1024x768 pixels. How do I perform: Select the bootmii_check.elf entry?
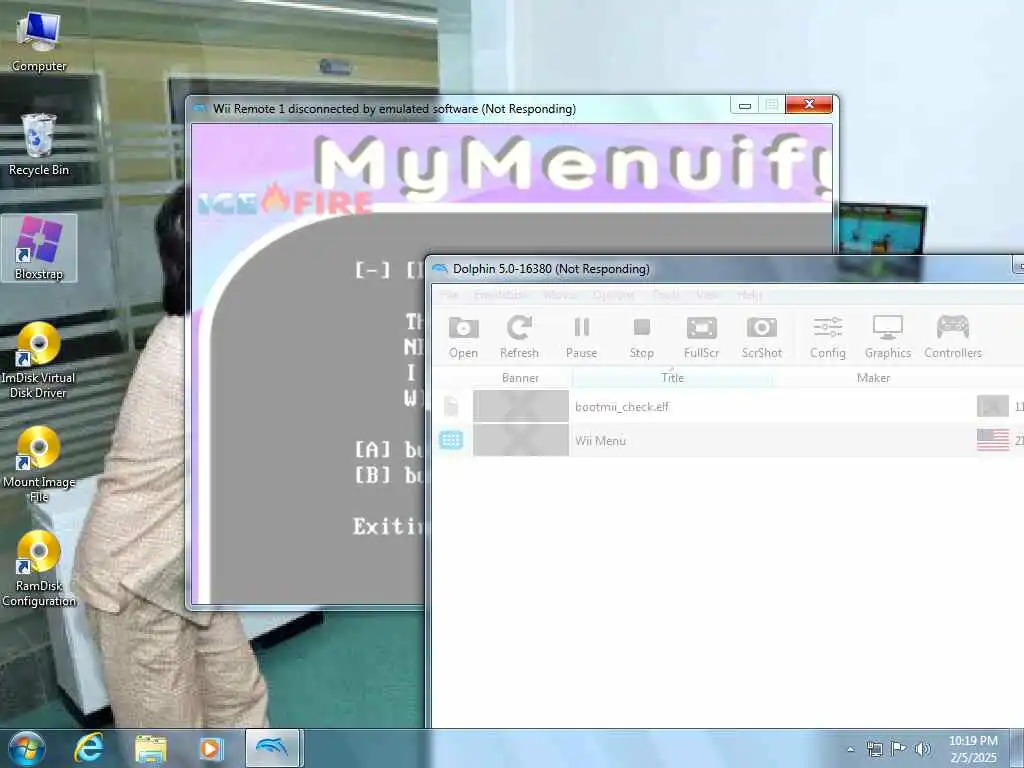[728, 406]
